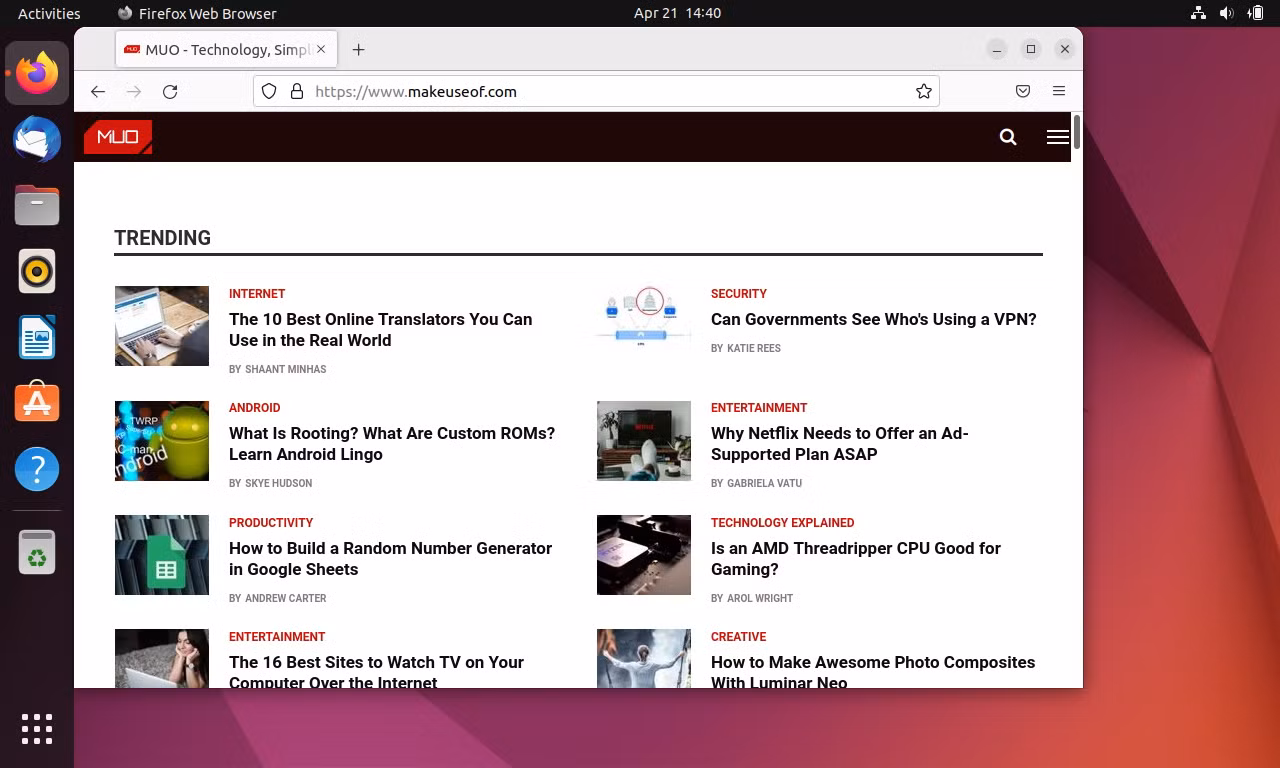
Task: Open the MUO site navigation menu
Action: click(x=1057, y=137)
